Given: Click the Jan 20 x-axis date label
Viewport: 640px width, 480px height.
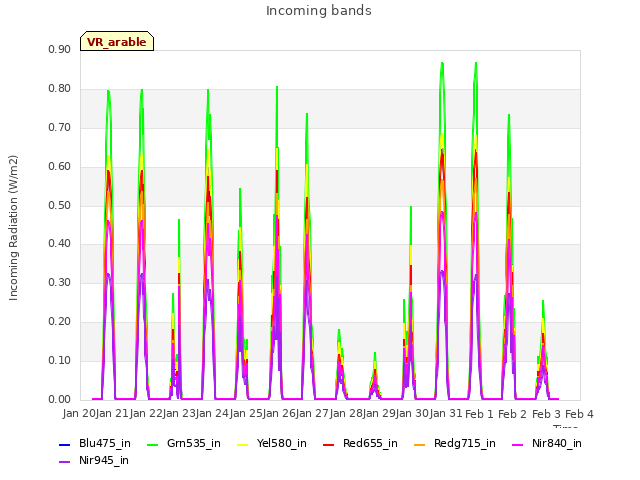Looking at the screenshot, I should pyautogui.click(x=79, y=414).
